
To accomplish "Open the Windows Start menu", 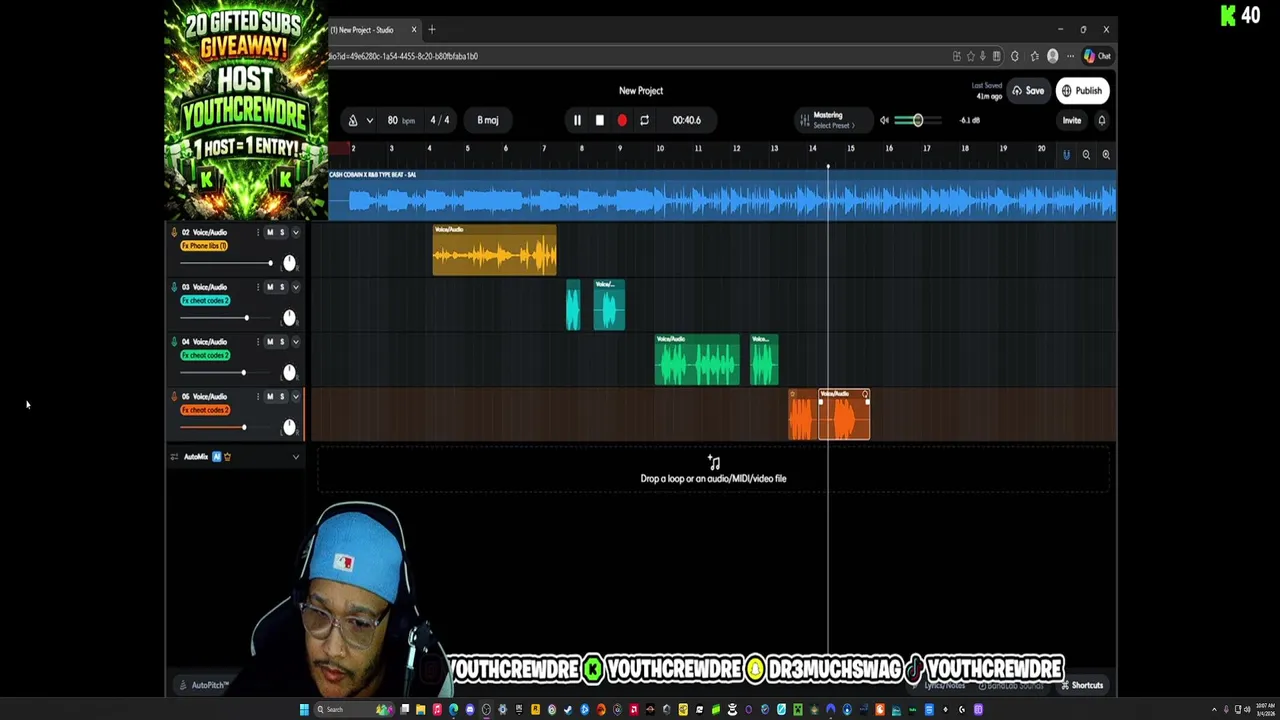I will point(304,710).
